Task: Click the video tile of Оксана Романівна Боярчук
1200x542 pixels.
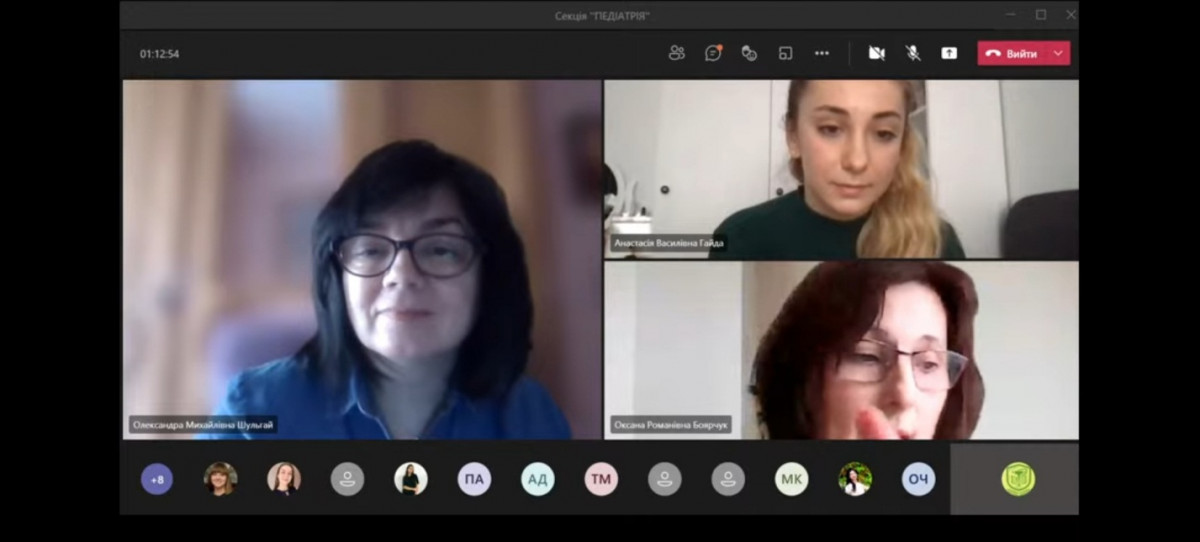Action: (841, 350)
